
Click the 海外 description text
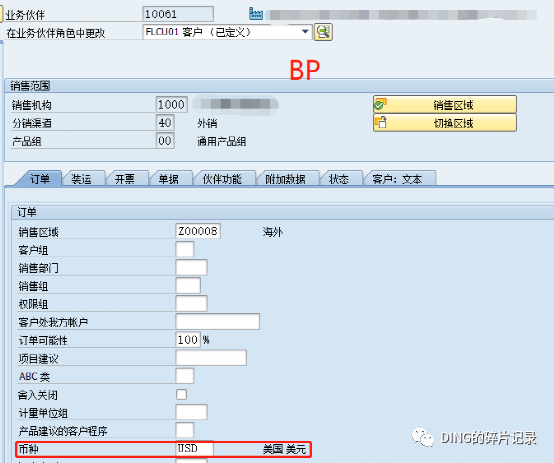[x=272, y=232]
